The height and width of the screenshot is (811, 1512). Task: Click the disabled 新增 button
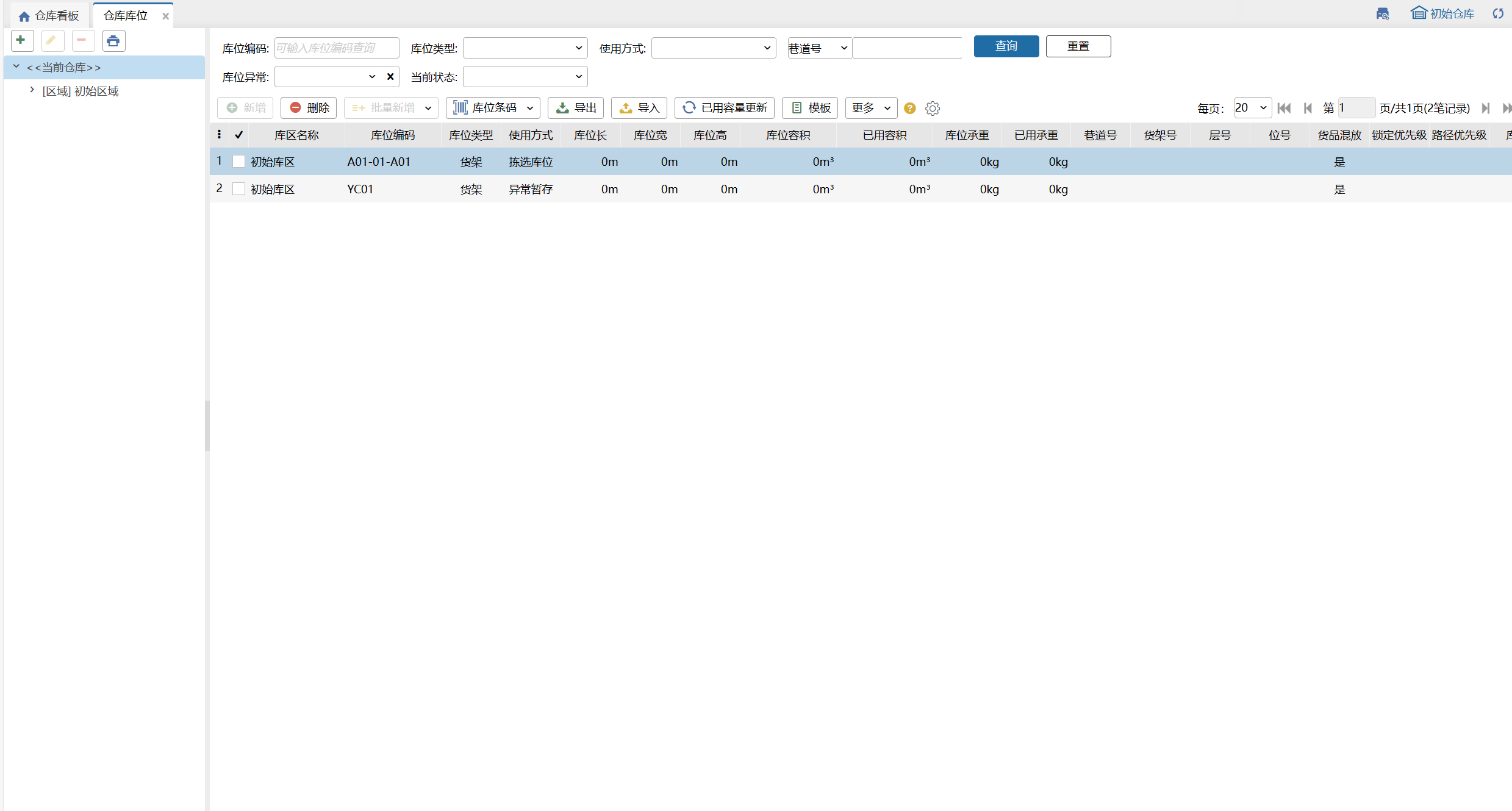tap(245, 108)
